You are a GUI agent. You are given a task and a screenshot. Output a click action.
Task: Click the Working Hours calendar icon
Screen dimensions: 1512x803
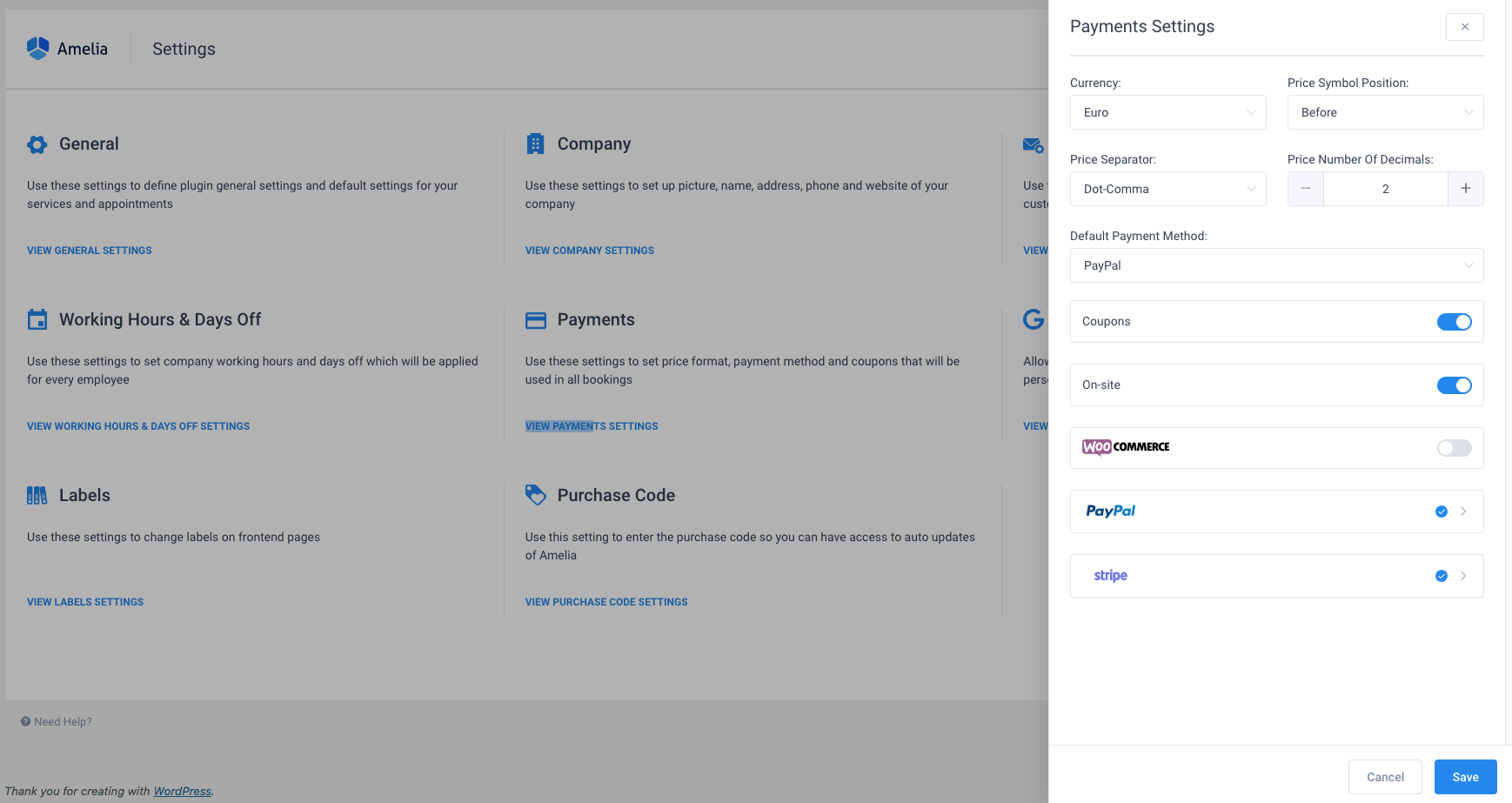37,319
